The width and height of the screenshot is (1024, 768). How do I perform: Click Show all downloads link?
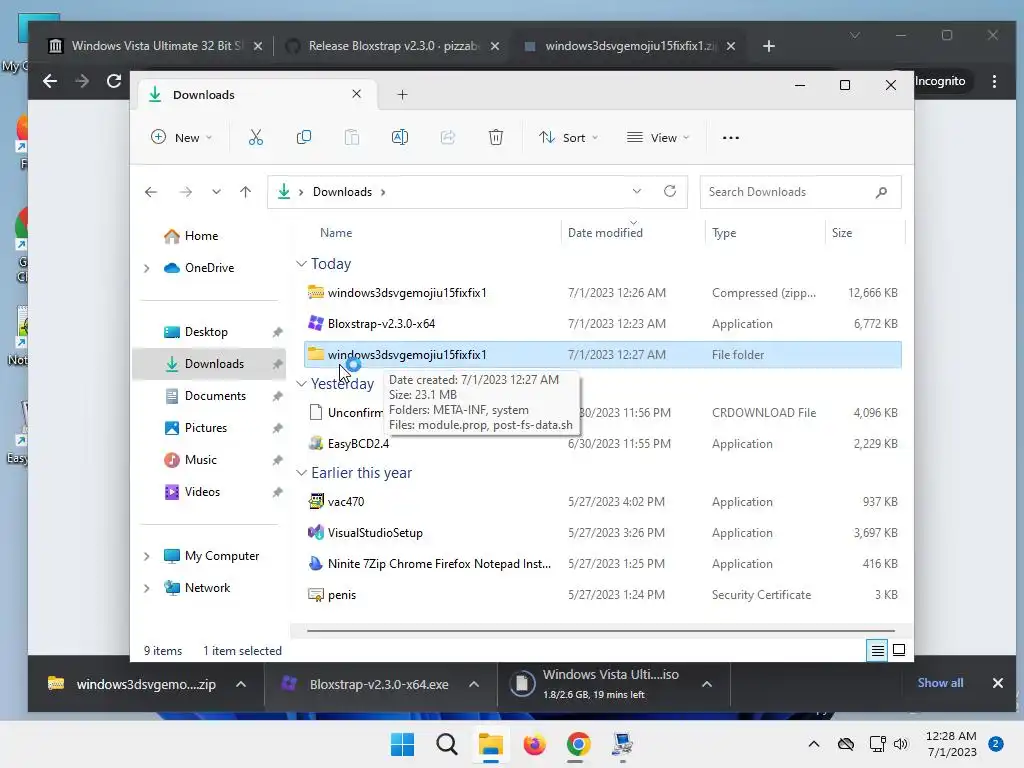tap(940, 682)
